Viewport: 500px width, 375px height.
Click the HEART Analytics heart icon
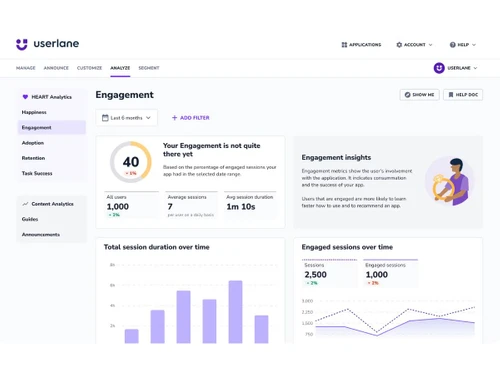(x=25, y=97)
